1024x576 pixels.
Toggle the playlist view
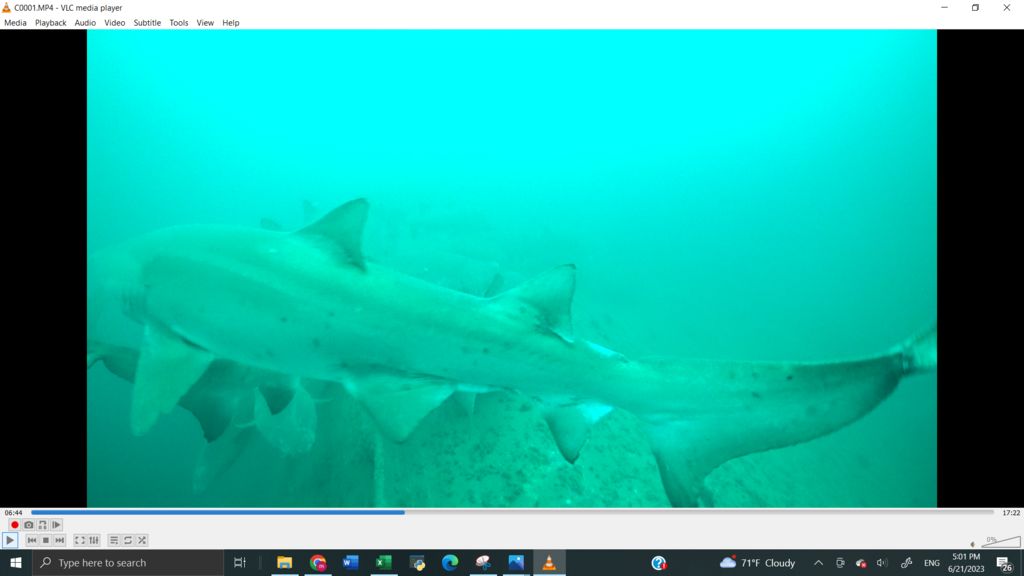[x=114, y=540]
